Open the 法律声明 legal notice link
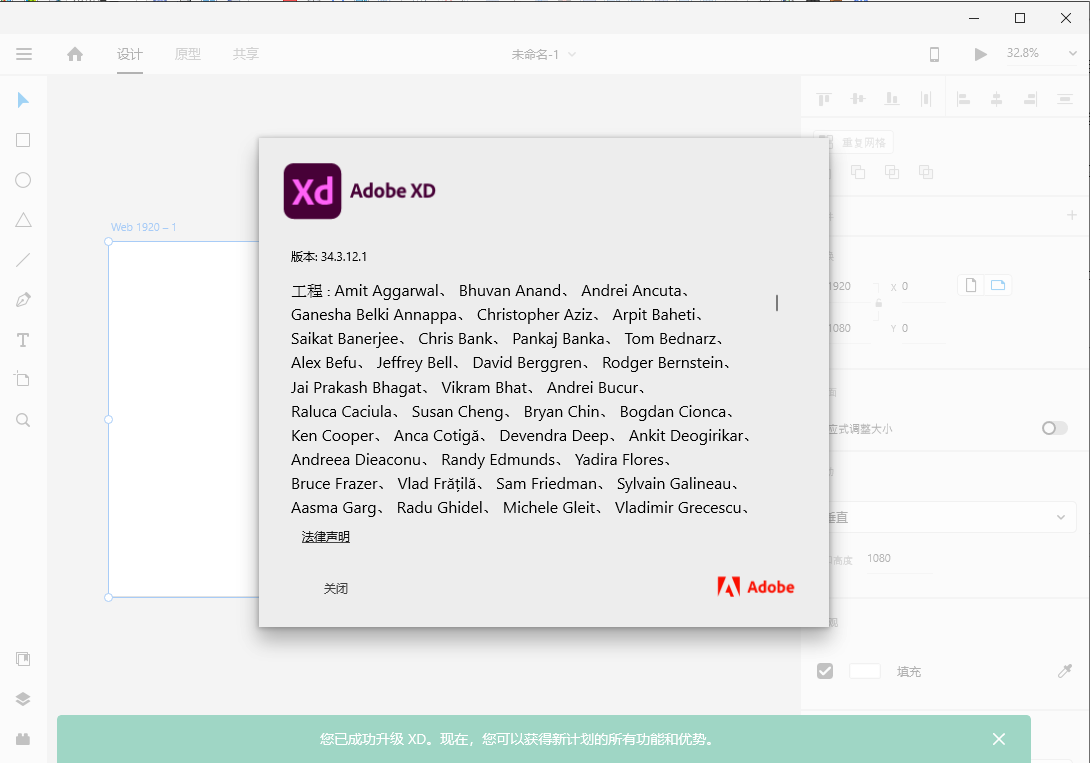The height and width of the screenshot is (763, 1090). click(x=325, y=537)
